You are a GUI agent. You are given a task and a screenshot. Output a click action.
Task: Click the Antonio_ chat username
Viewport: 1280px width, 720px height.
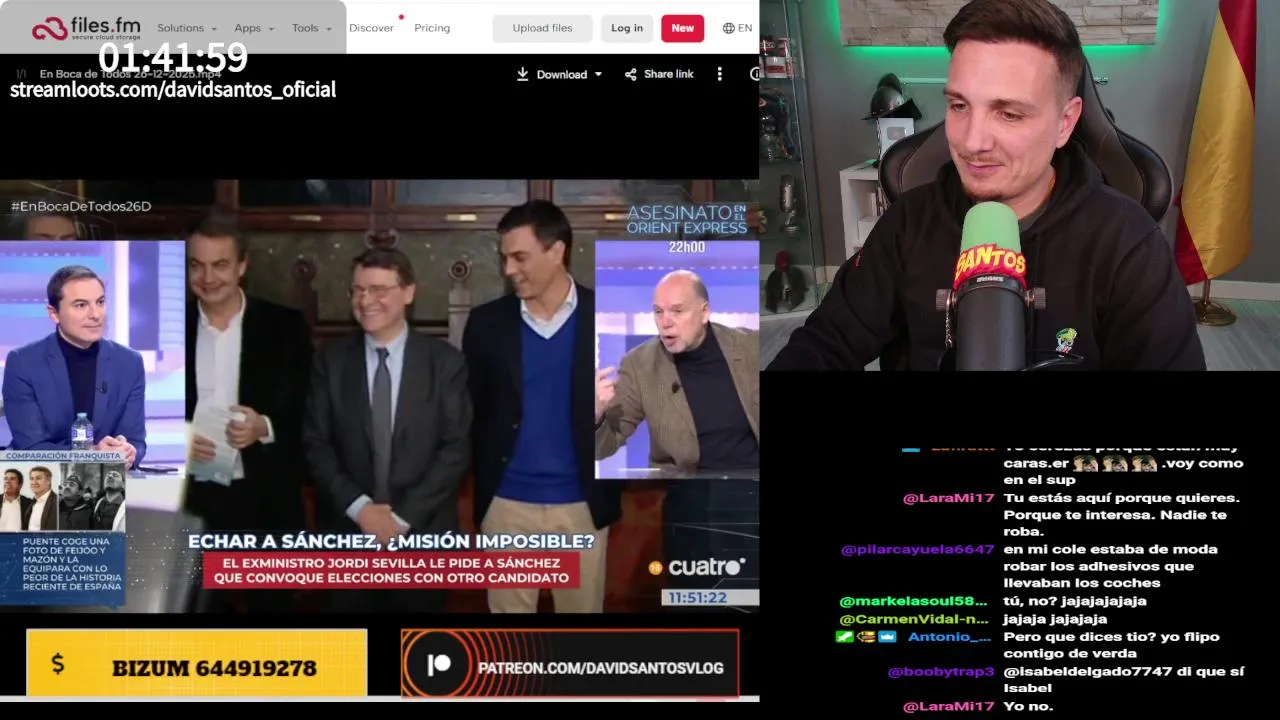(949, 637)
